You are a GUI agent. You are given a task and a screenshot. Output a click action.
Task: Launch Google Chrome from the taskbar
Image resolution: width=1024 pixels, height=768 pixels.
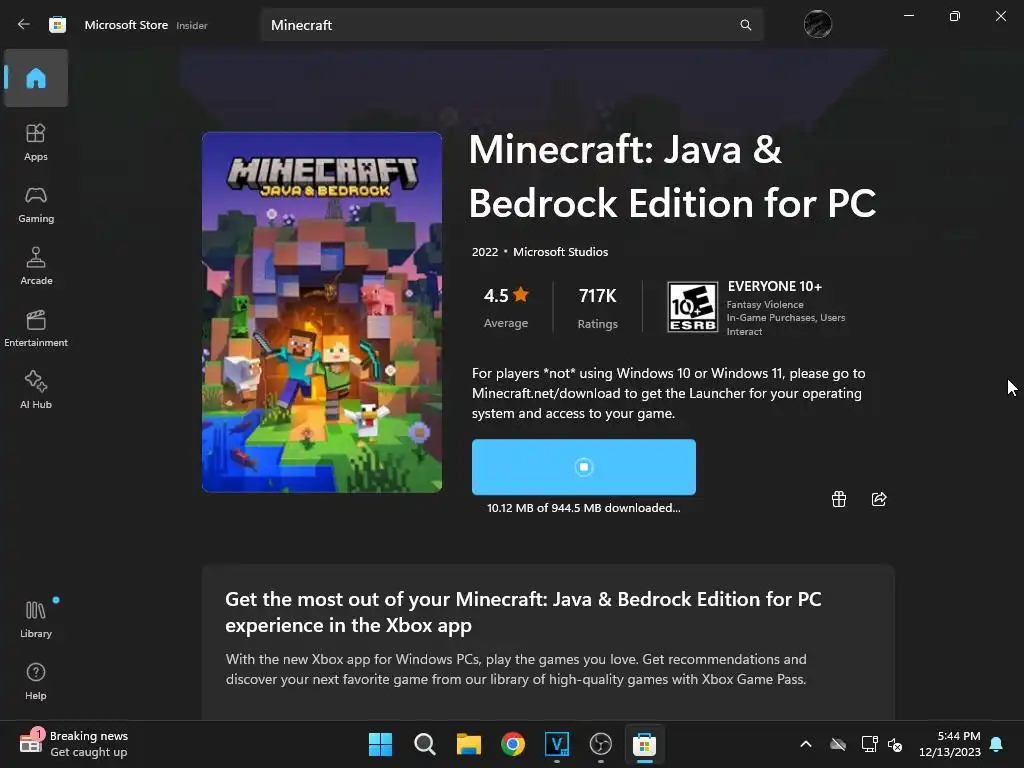[513, 744]
